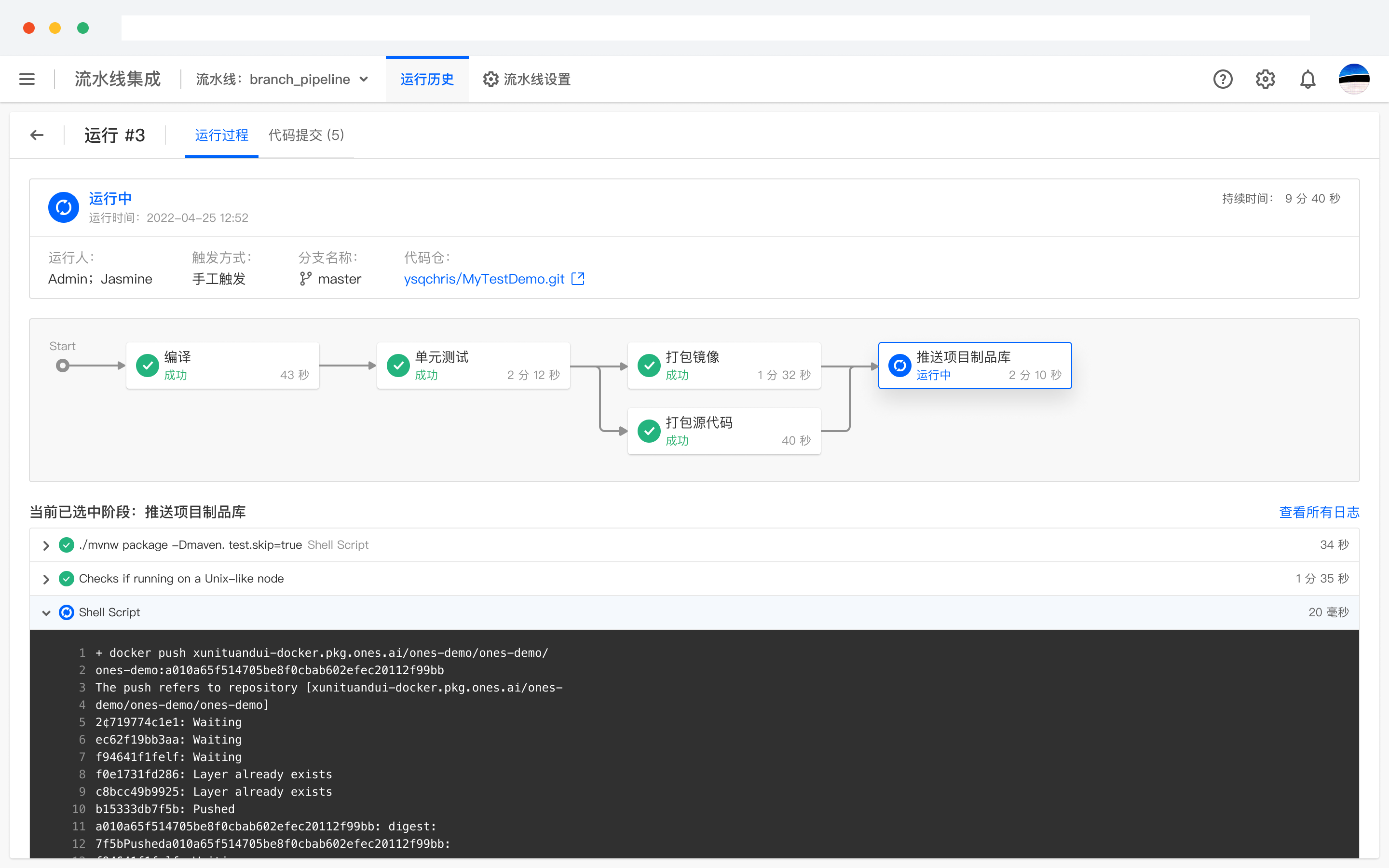Image resolution: width=1389 pixels, height=868 pixels.
Task: Switch to the 代码提交 (5) tab
Action: point(306,135)
